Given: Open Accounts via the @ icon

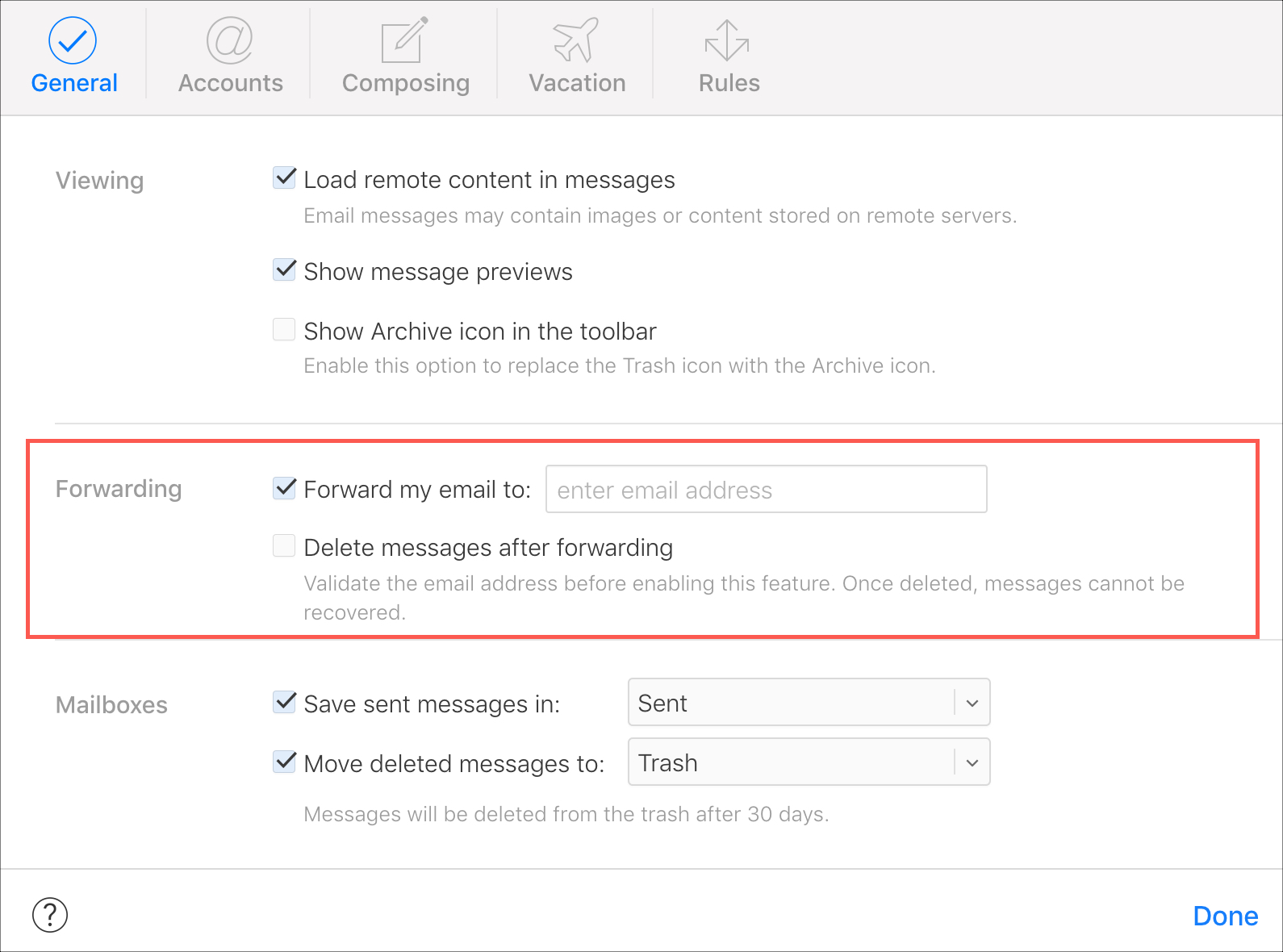Looking at the screenshot, I should 230,40.
